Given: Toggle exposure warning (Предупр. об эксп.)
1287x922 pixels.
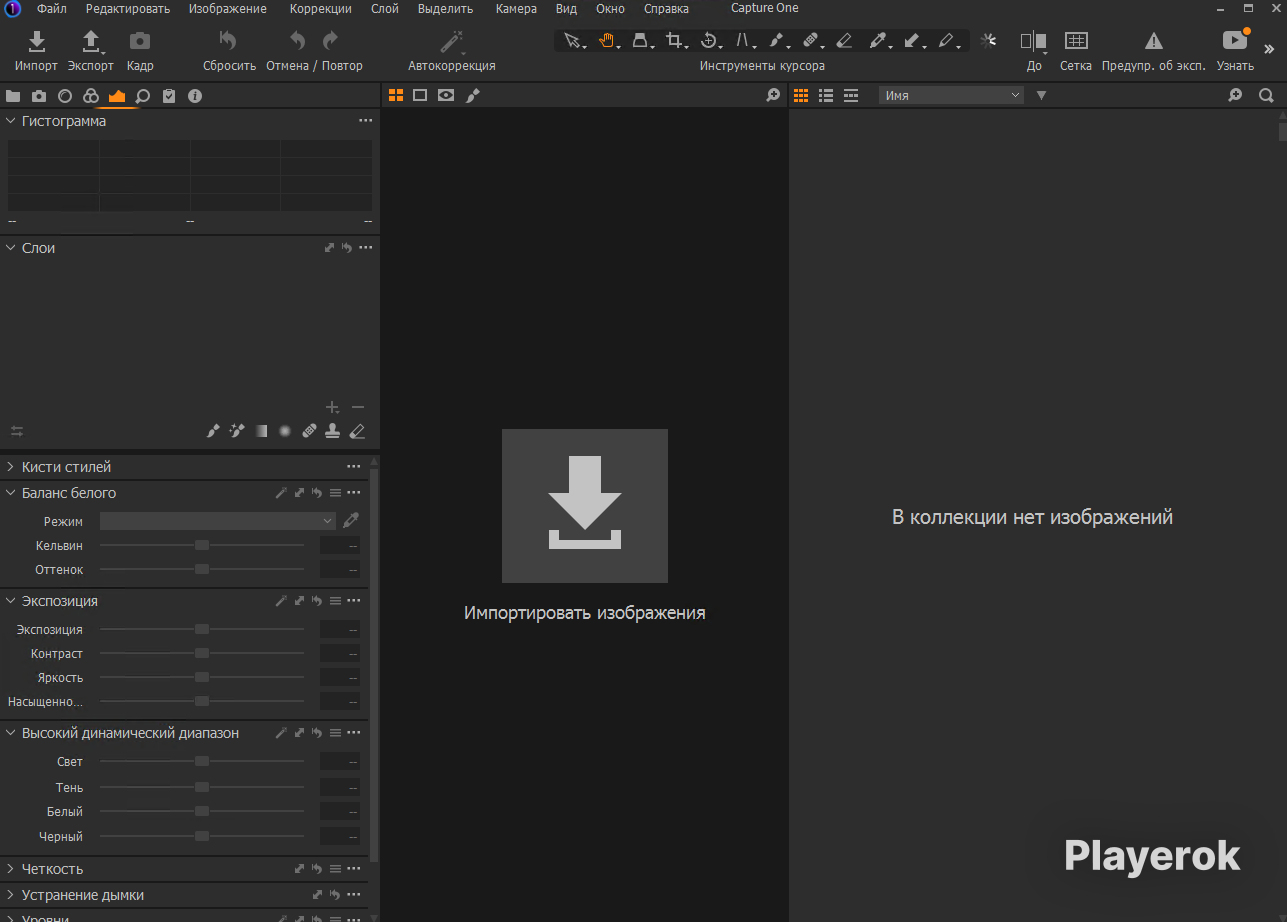Looking at the screenshot, I should click(x=1154, y=41).
